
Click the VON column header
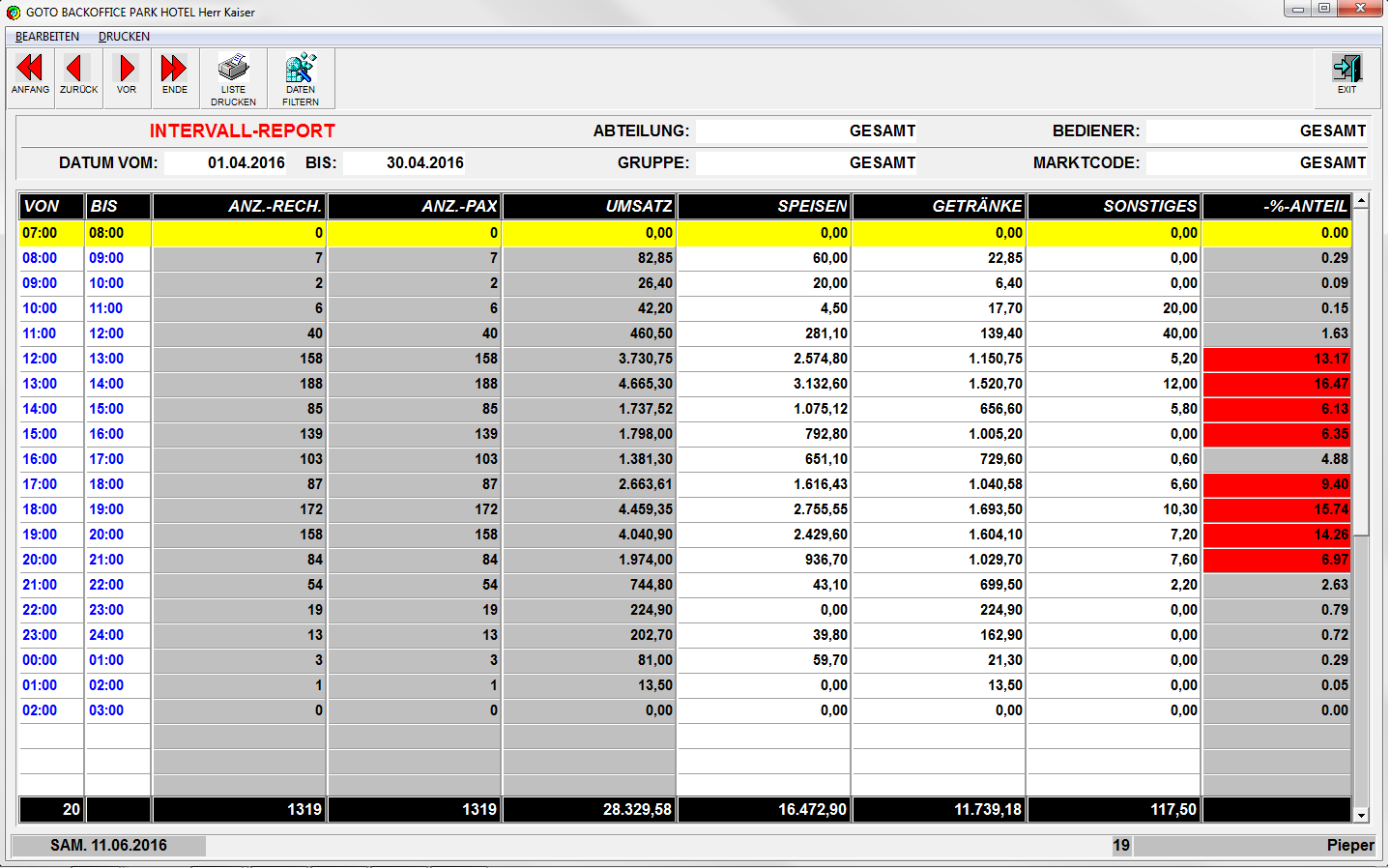click(51, 206)
